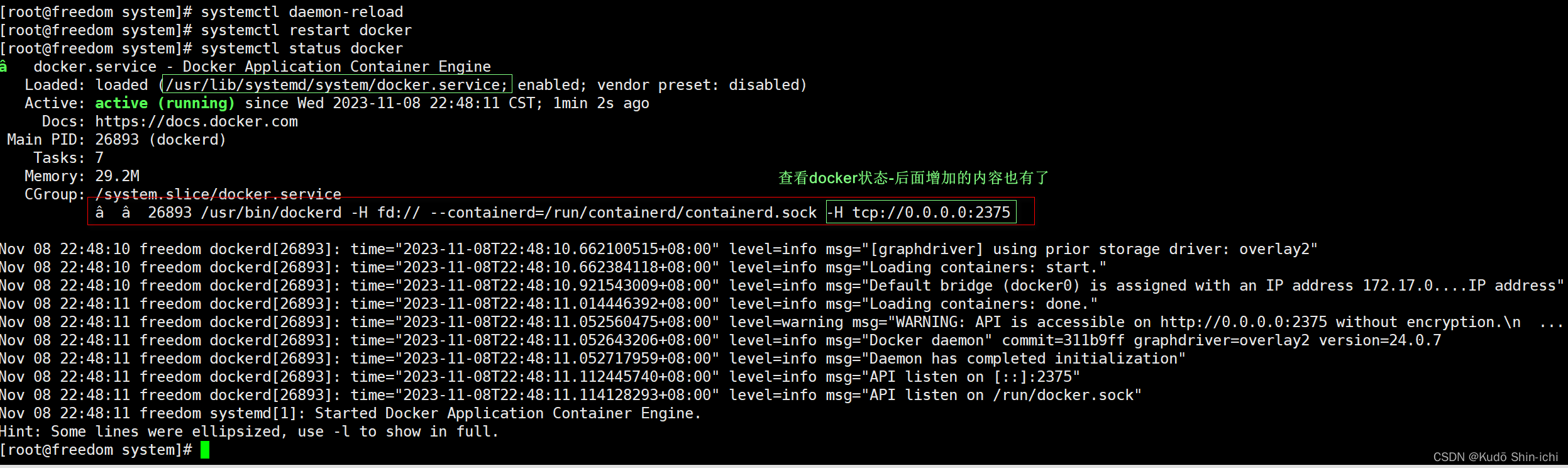This screenshot has height=468, width=1568.
Task: Click the systemctl status docker command
Action: pyautogui.click(x=302, y=48)
